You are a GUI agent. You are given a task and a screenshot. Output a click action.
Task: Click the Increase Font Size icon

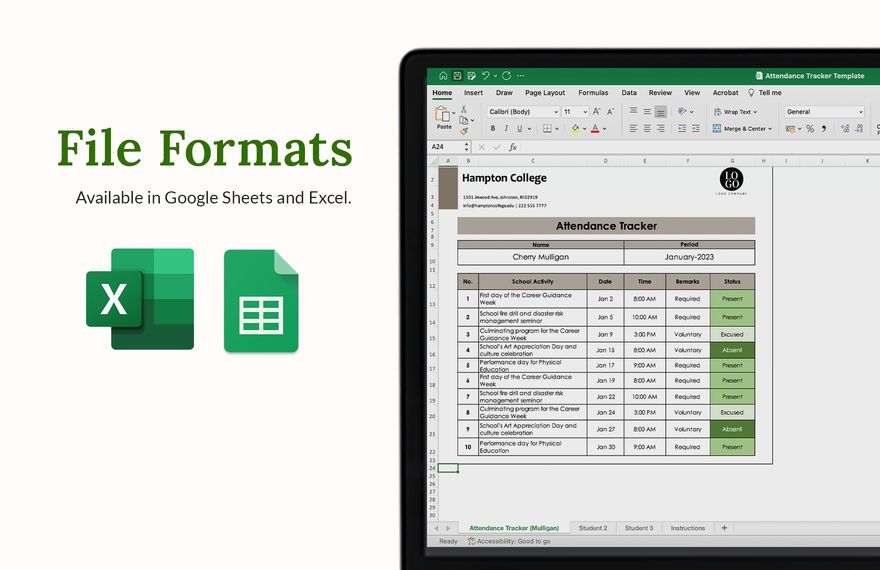click(x=596, y=112)
